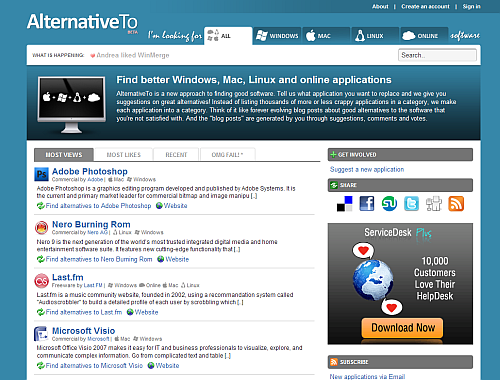Screen dimensions: 500x380
Task: Click the globe image in ServiceDesk ad
Action: (373, 280)
